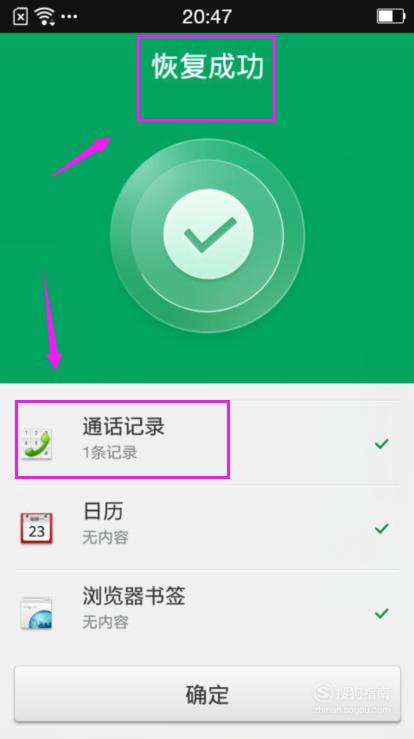This screenshot has width=414, height=739.
Task: Tap the calendar icon showing 23
Action: [x=37, y=528]
